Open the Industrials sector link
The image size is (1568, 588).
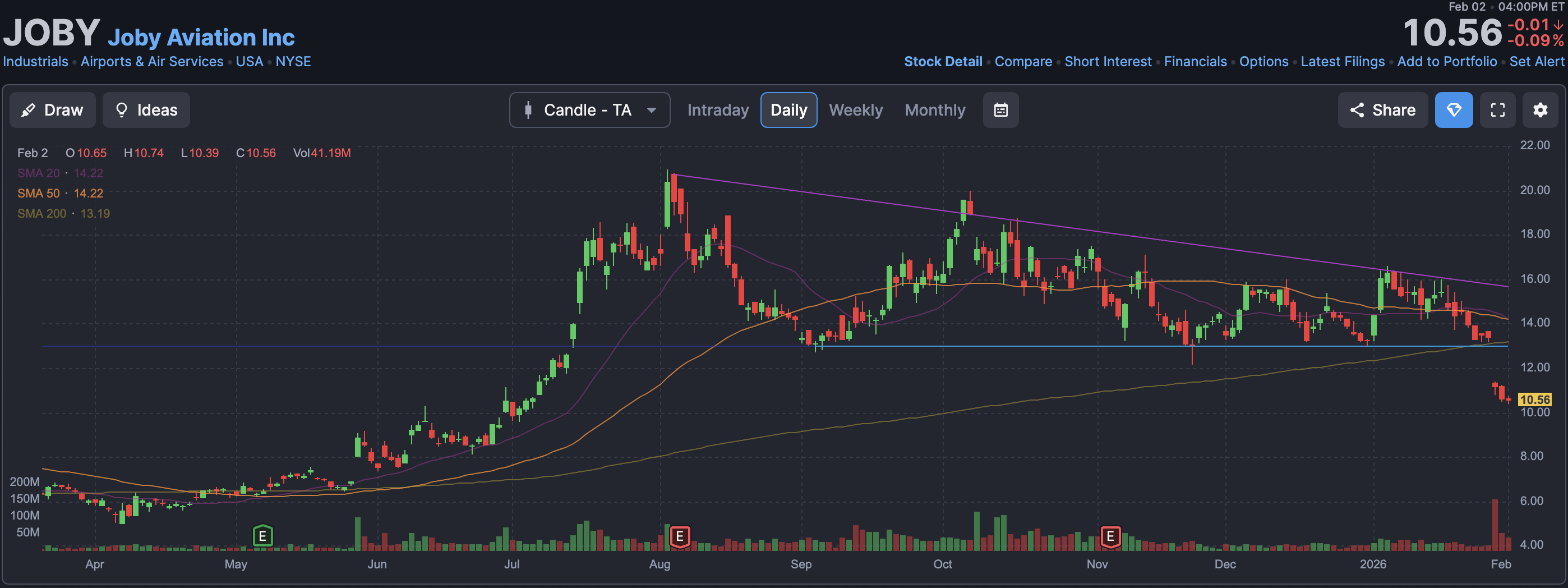pos(35,62)
